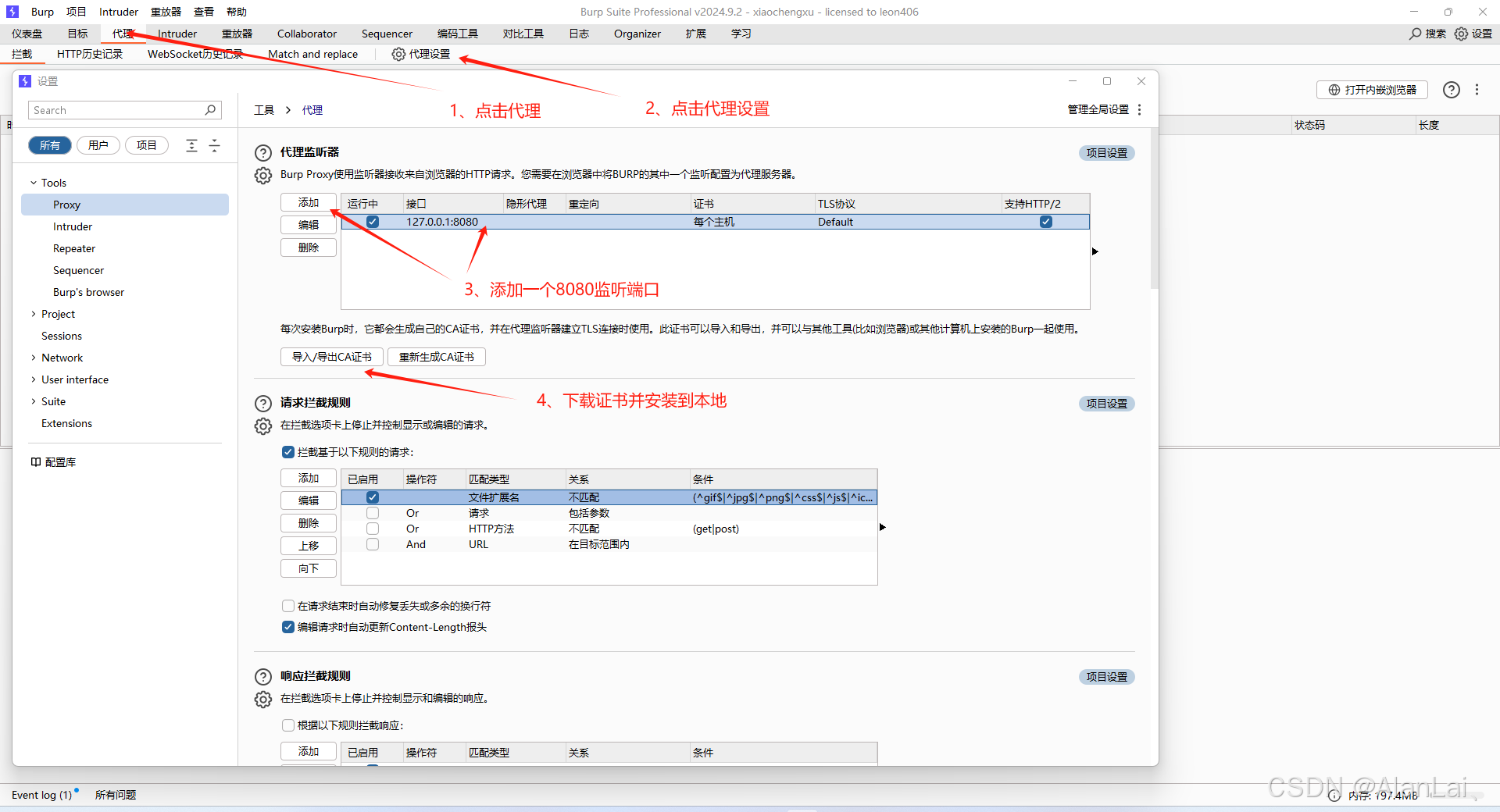Enable 在请求结束时自动修复换行符 checkbox
Viewport: 1500px width, 812px height.
coord(288,606)
